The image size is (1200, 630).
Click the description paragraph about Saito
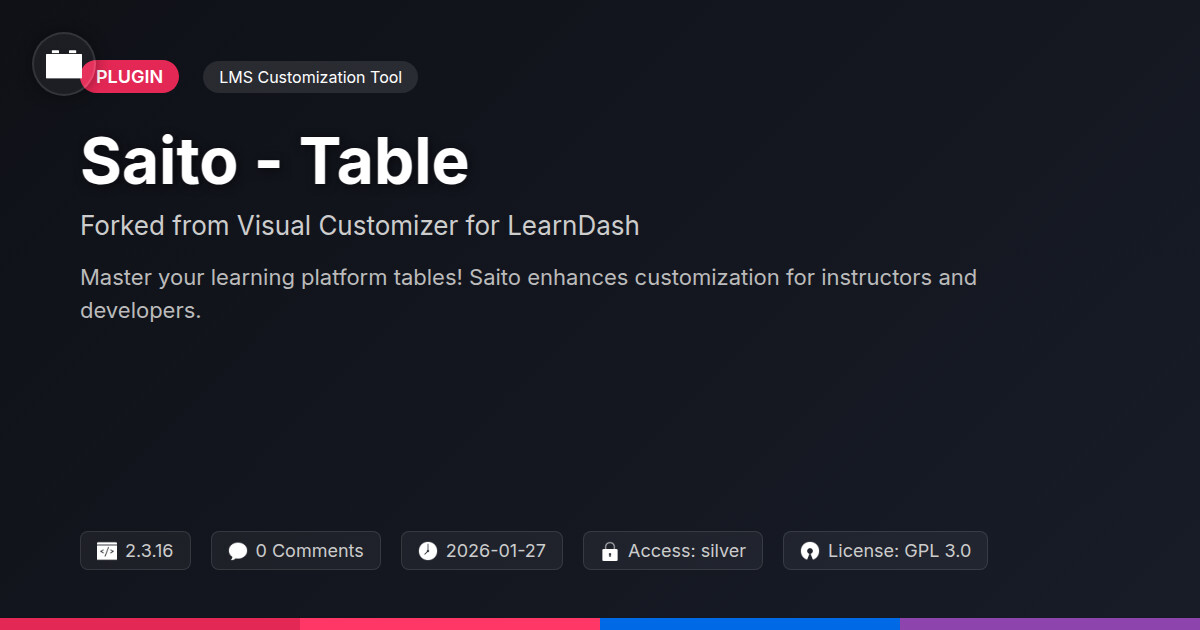528,293
